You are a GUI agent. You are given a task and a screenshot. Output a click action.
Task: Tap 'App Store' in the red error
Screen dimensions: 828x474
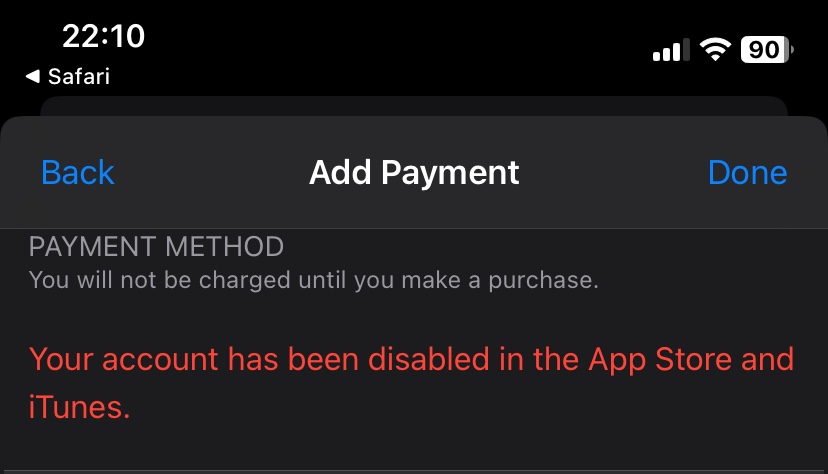tap(661, 359)
